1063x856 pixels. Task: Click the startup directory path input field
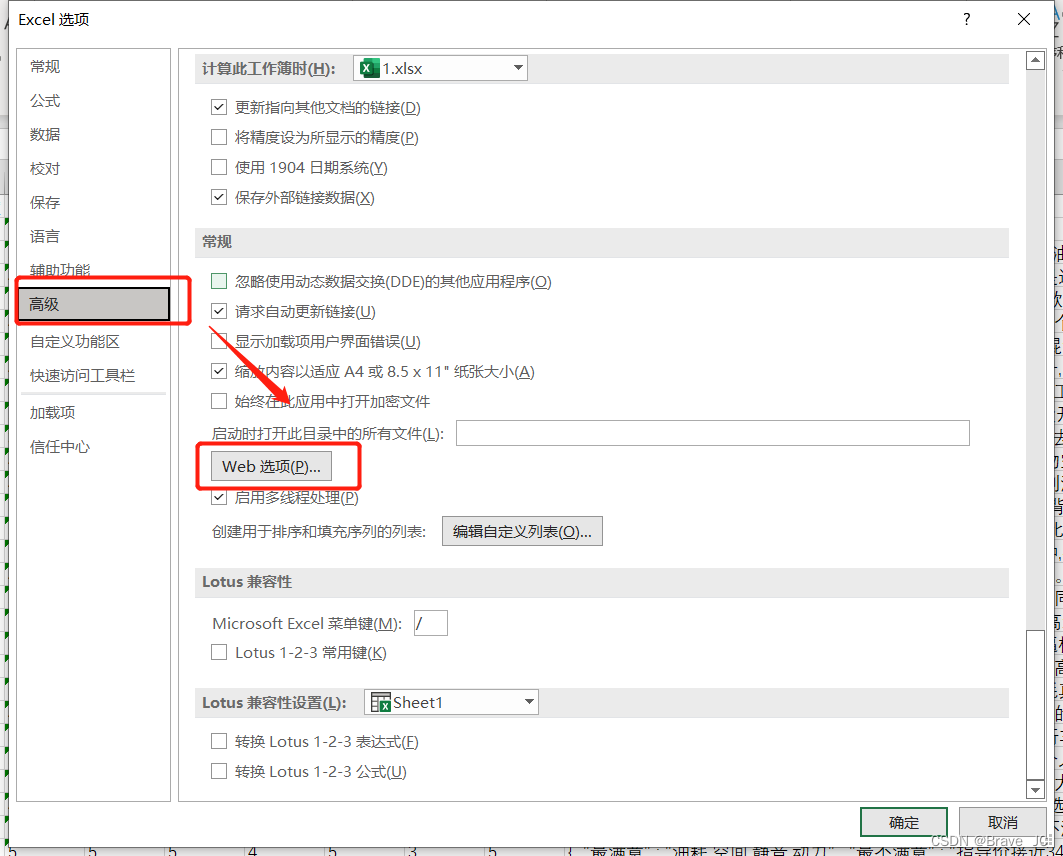[713, 433]
